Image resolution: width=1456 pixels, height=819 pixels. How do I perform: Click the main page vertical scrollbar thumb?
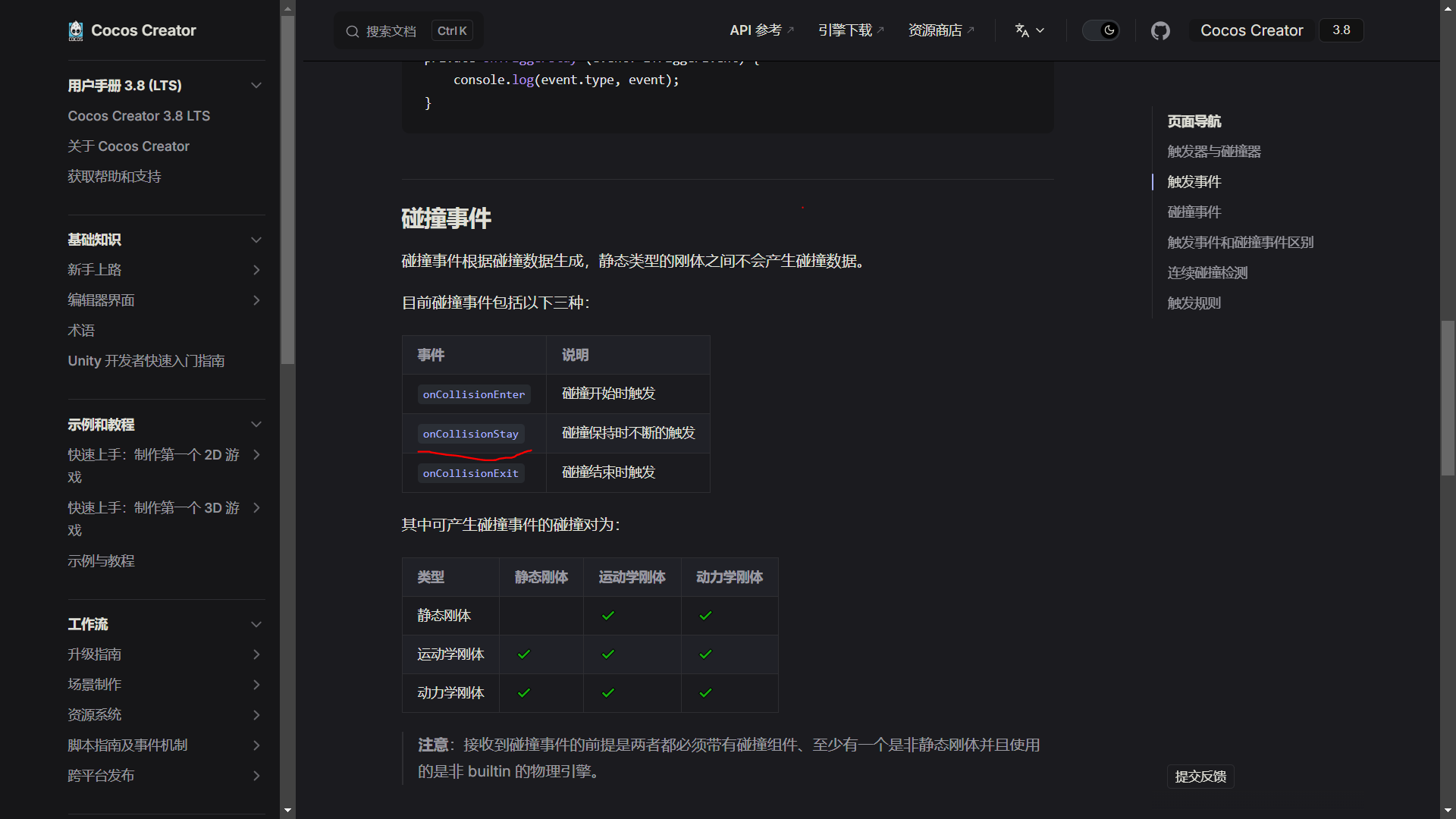(1448, 398)
